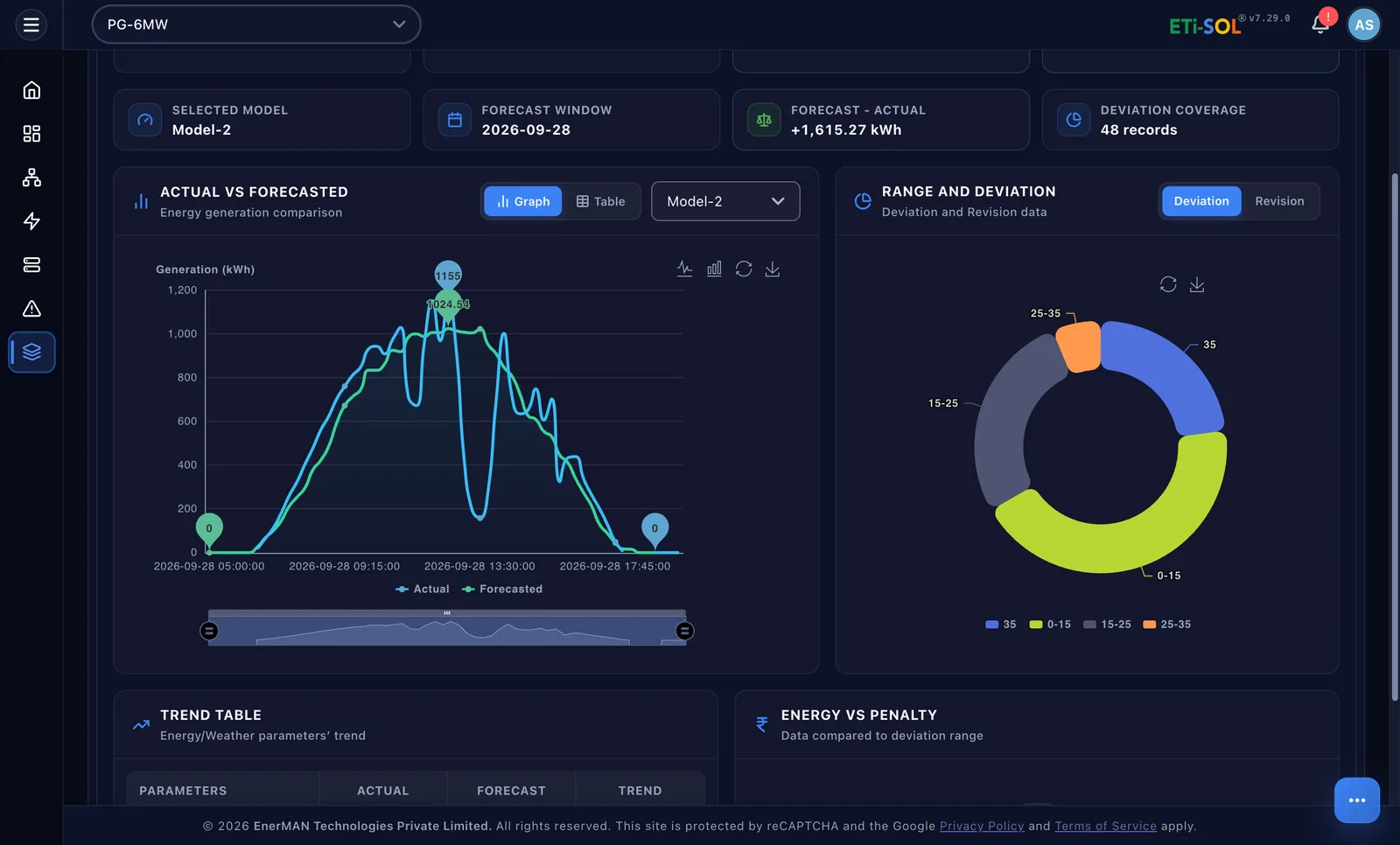Open notifications bell
Viewport: 1400px width, 845px height.
[x=1320, y=24]
